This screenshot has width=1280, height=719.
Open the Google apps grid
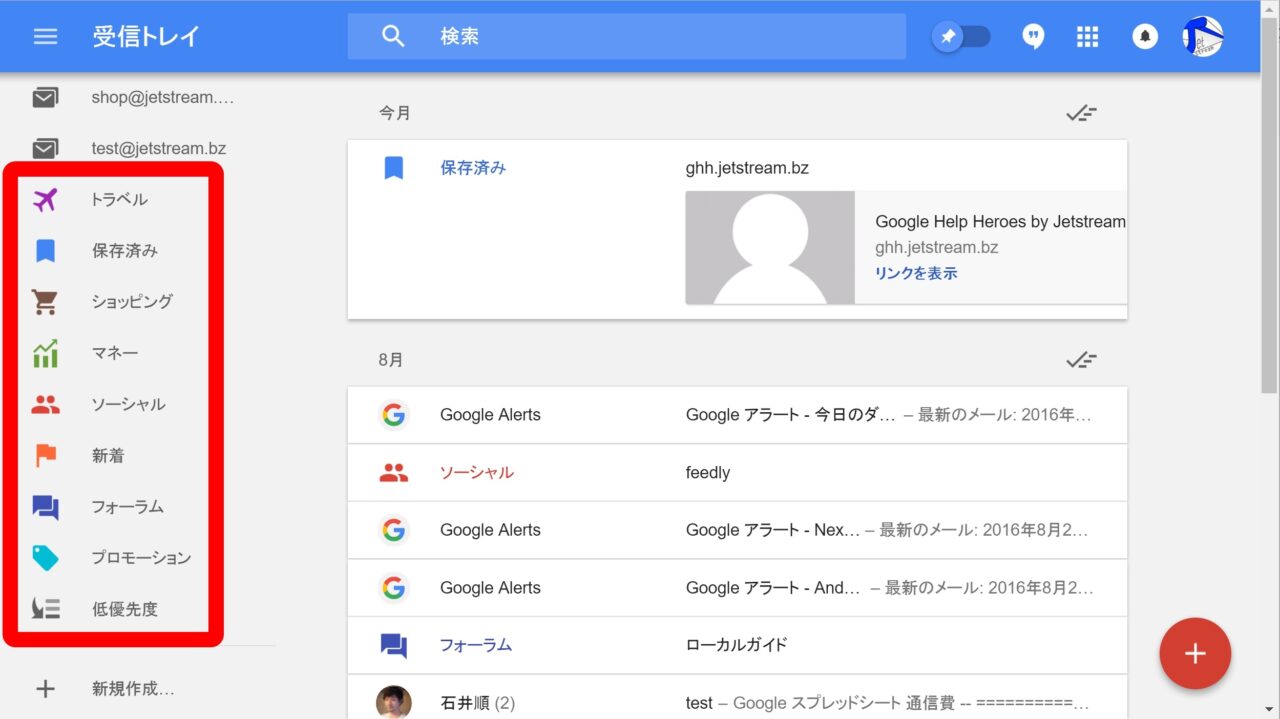[x=1087, y=37]
